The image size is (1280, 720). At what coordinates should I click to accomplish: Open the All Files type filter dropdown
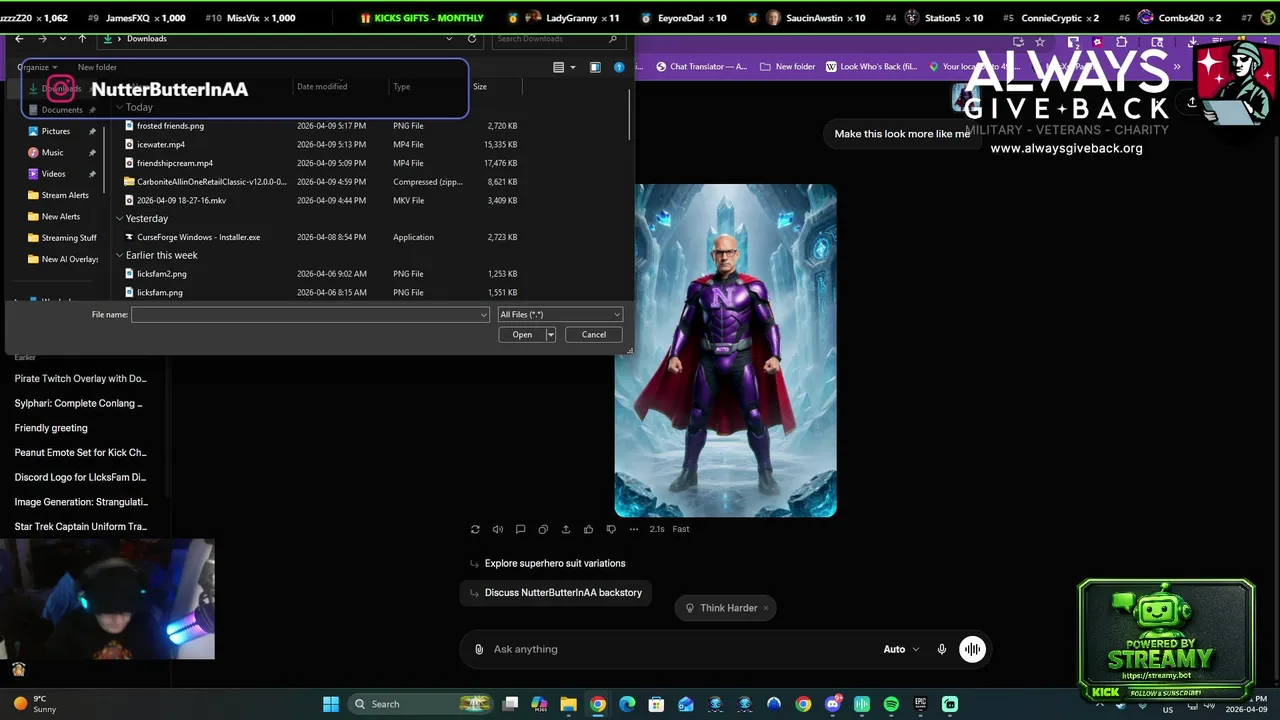click(x=560, y=315)
